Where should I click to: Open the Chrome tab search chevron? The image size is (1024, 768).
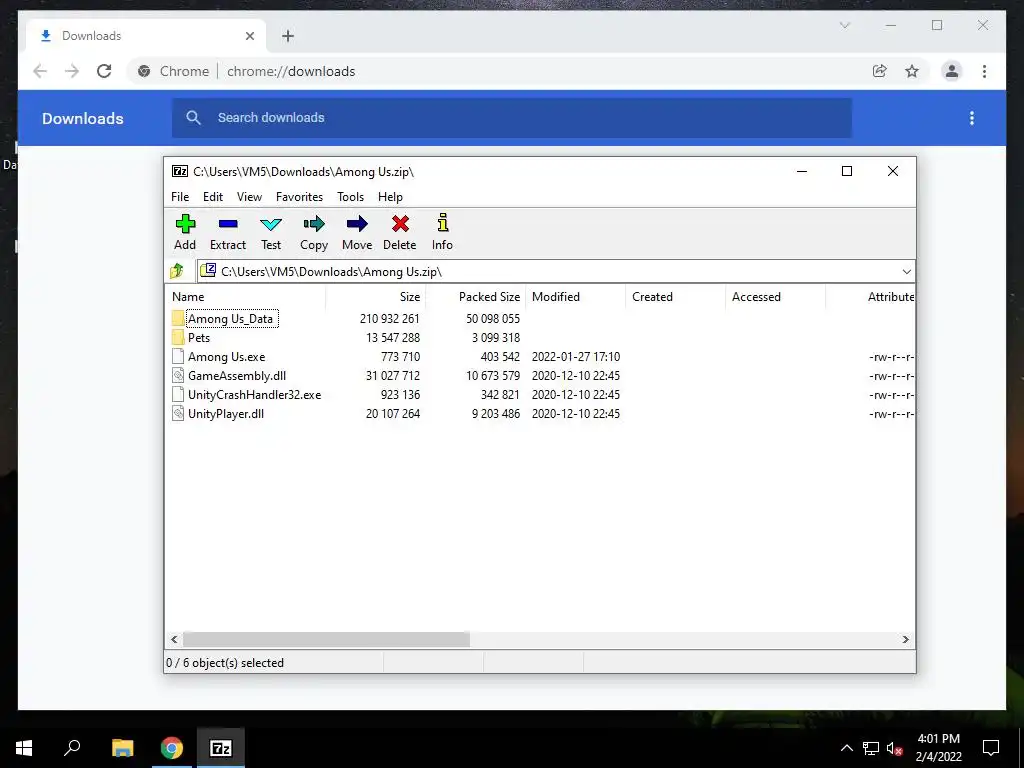tap(844, 25)
